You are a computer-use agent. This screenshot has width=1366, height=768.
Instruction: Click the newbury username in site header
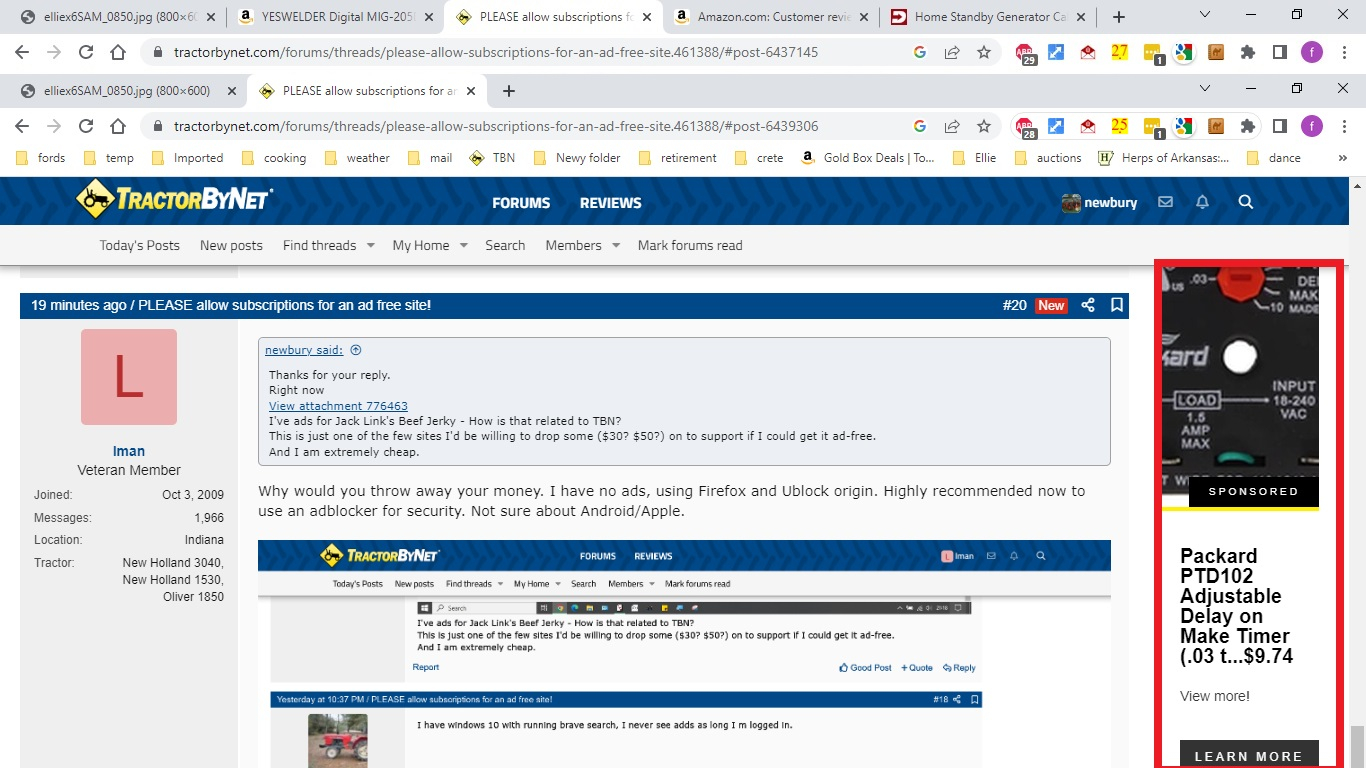(1111, 202)
